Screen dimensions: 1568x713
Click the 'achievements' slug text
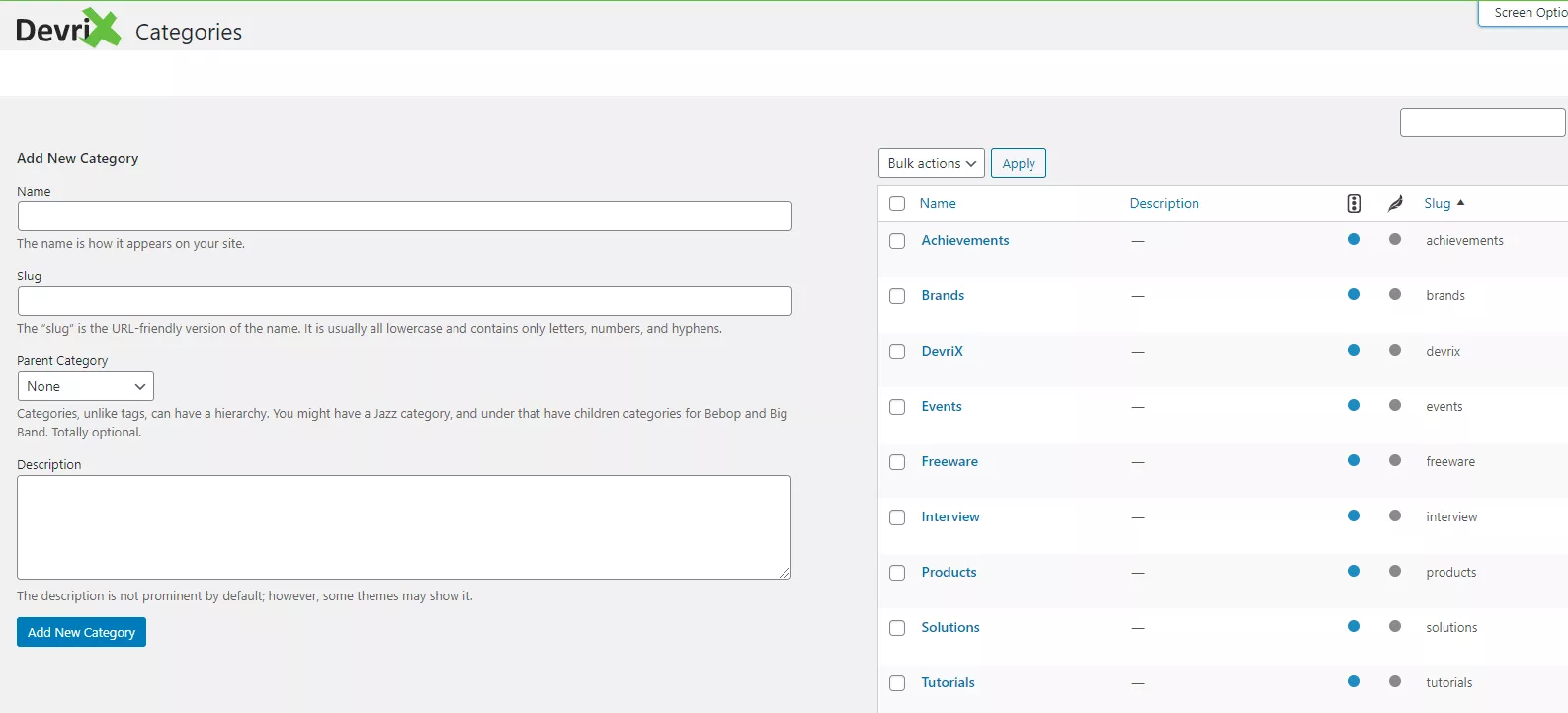[1464, 240]
